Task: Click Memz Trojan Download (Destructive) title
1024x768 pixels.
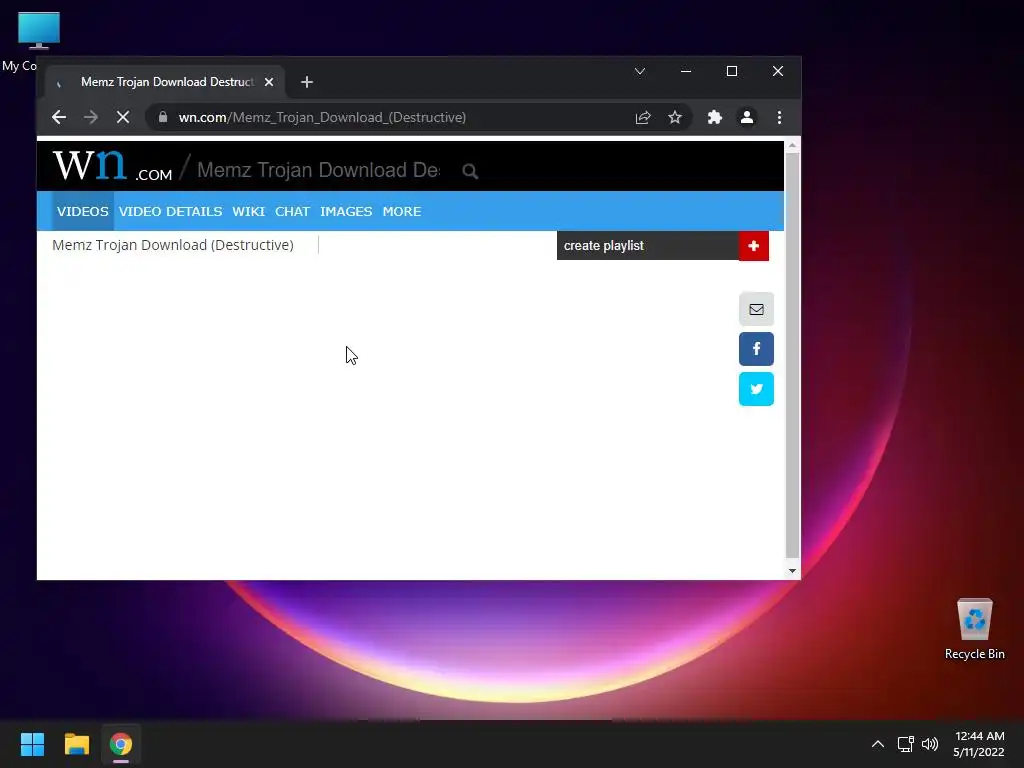Action: click(173, 245)
